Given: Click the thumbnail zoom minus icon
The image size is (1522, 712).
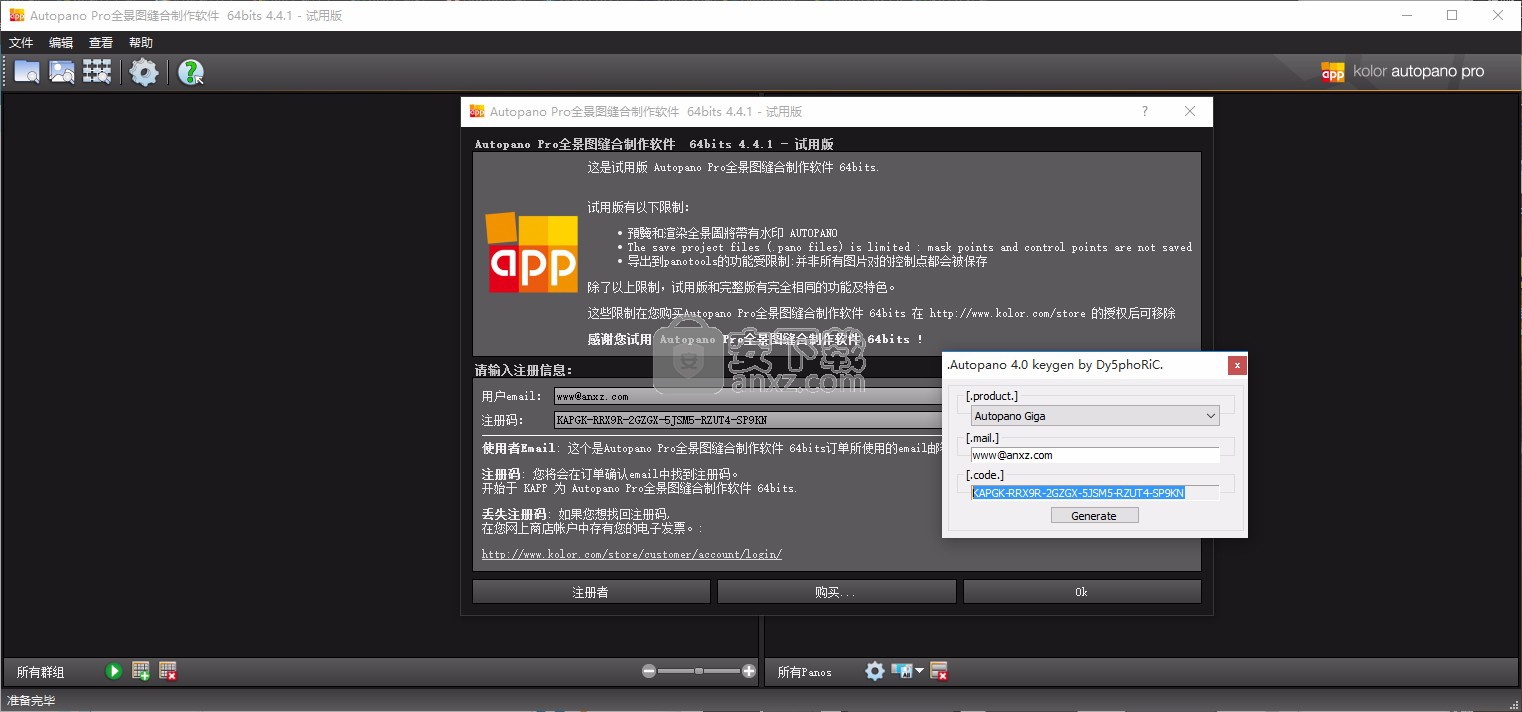Looking at the screenshot, I should [649, 672].
